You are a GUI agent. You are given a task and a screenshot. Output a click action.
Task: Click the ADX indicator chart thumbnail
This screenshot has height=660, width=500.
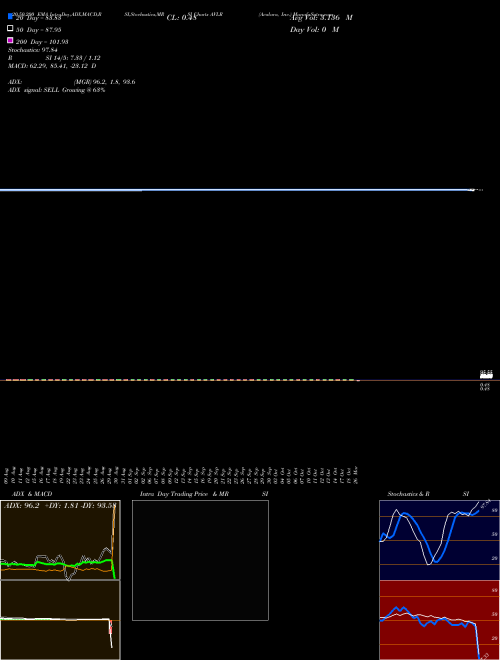click(60, 540)
